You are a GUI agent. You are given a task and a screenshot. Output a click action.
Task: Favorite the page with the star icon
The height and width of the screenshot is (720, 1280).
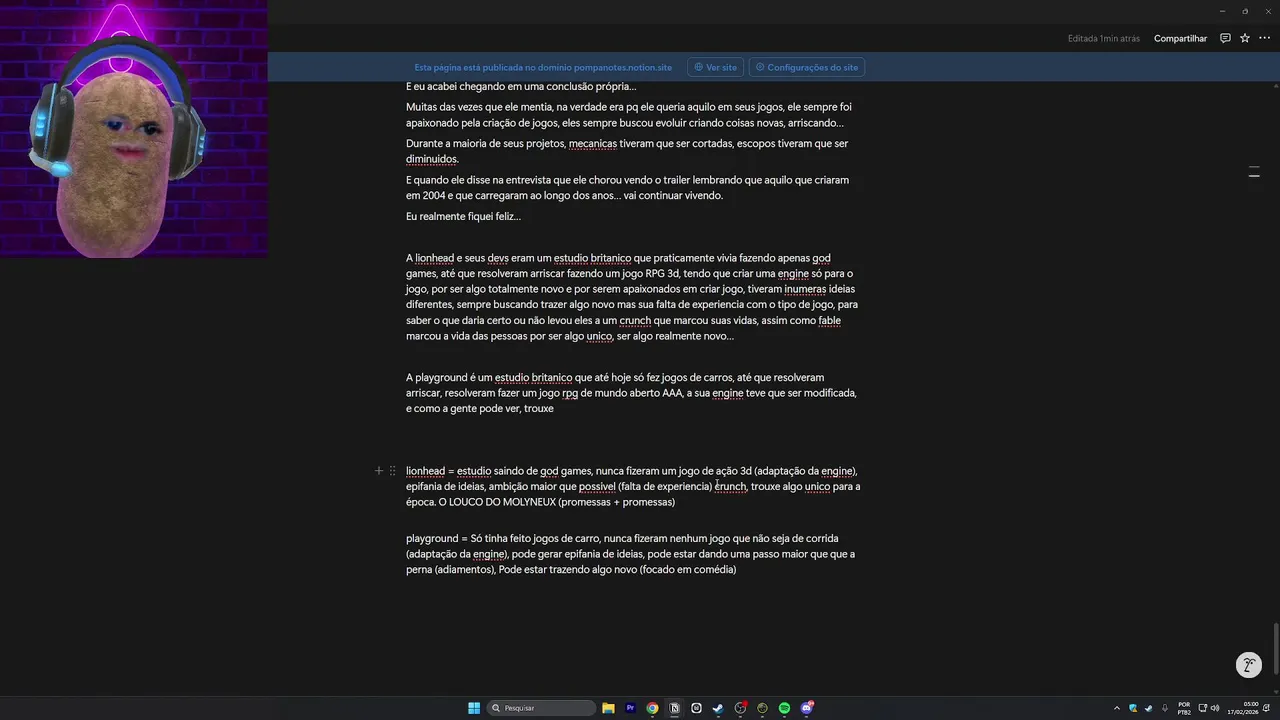1244,38
